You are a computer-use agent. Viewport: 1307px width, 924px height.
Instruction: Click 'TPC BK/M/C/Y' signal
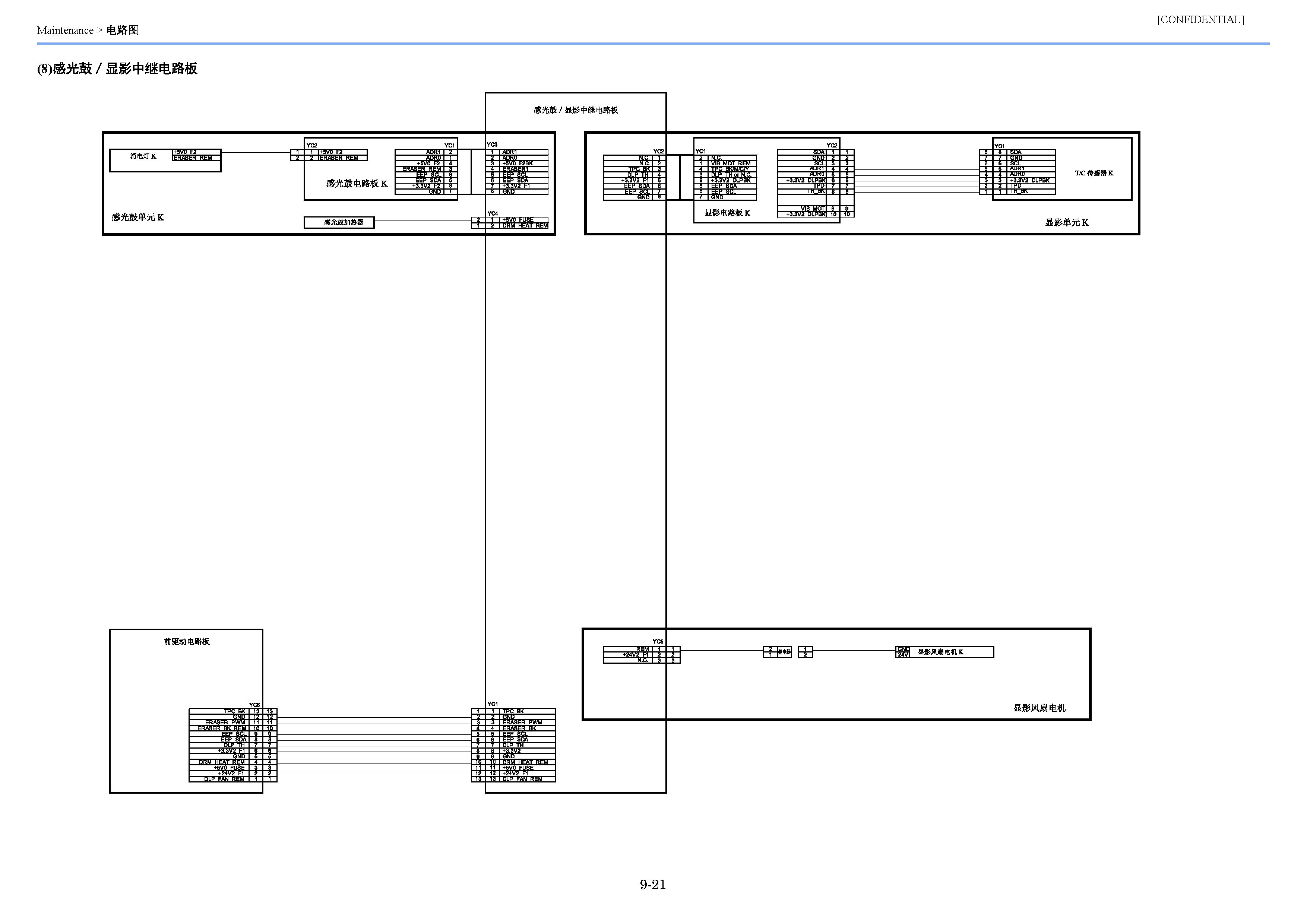coord(730,169)
